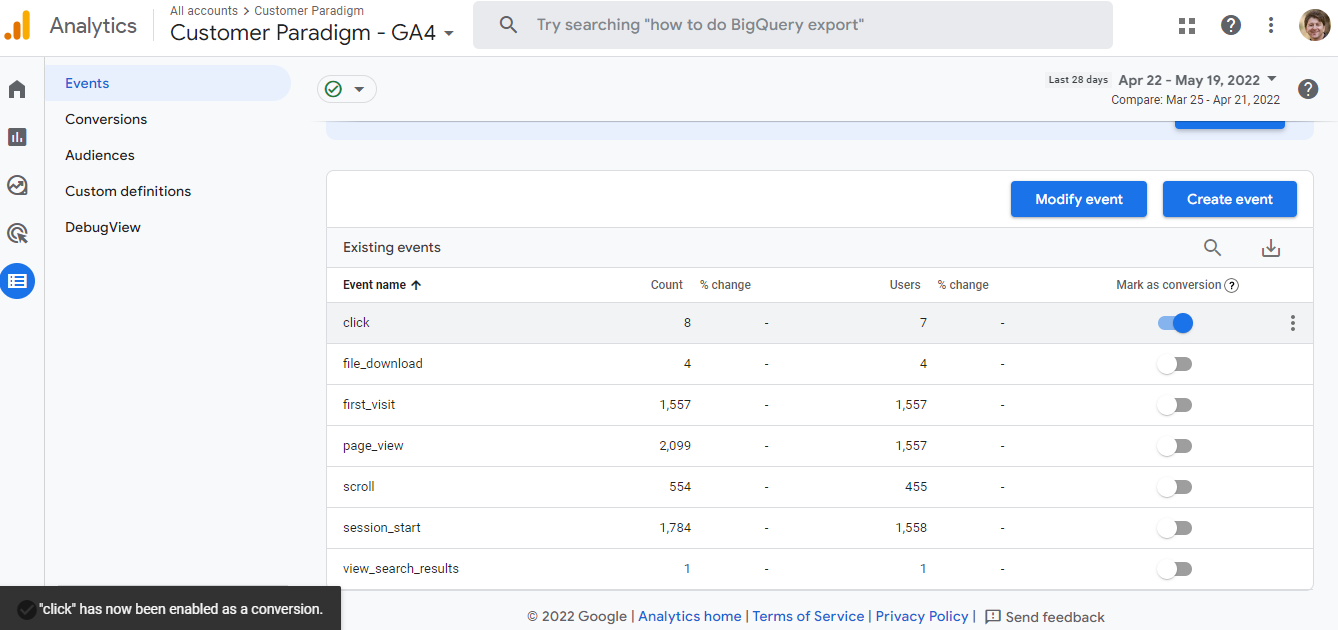The height and width of the screenshot is (630, 1338).
Task: Open the date range dropdown
Action: [1198, 80]
